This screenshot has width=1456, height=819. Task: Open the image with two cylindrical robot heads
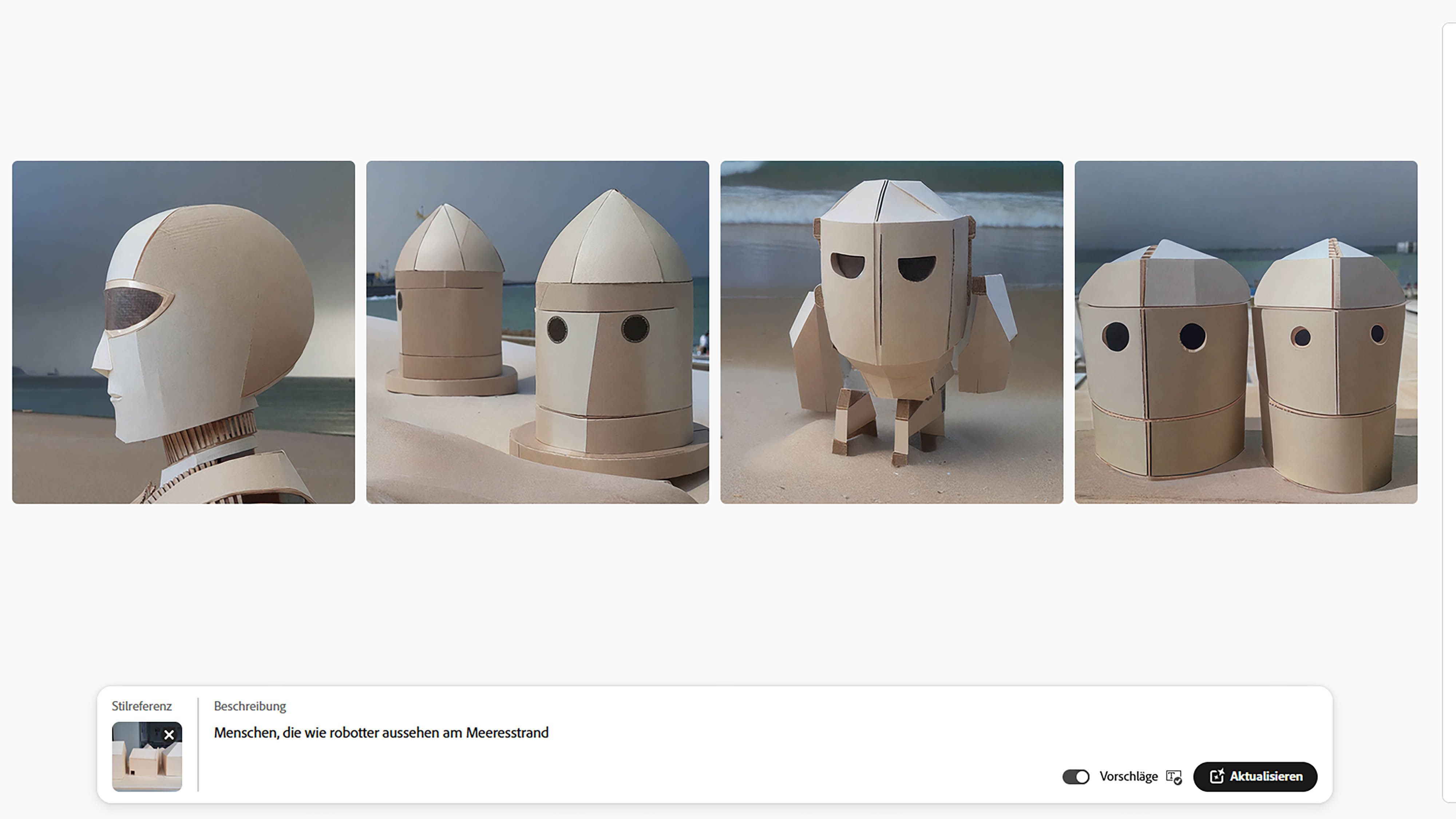(1246, 332)
